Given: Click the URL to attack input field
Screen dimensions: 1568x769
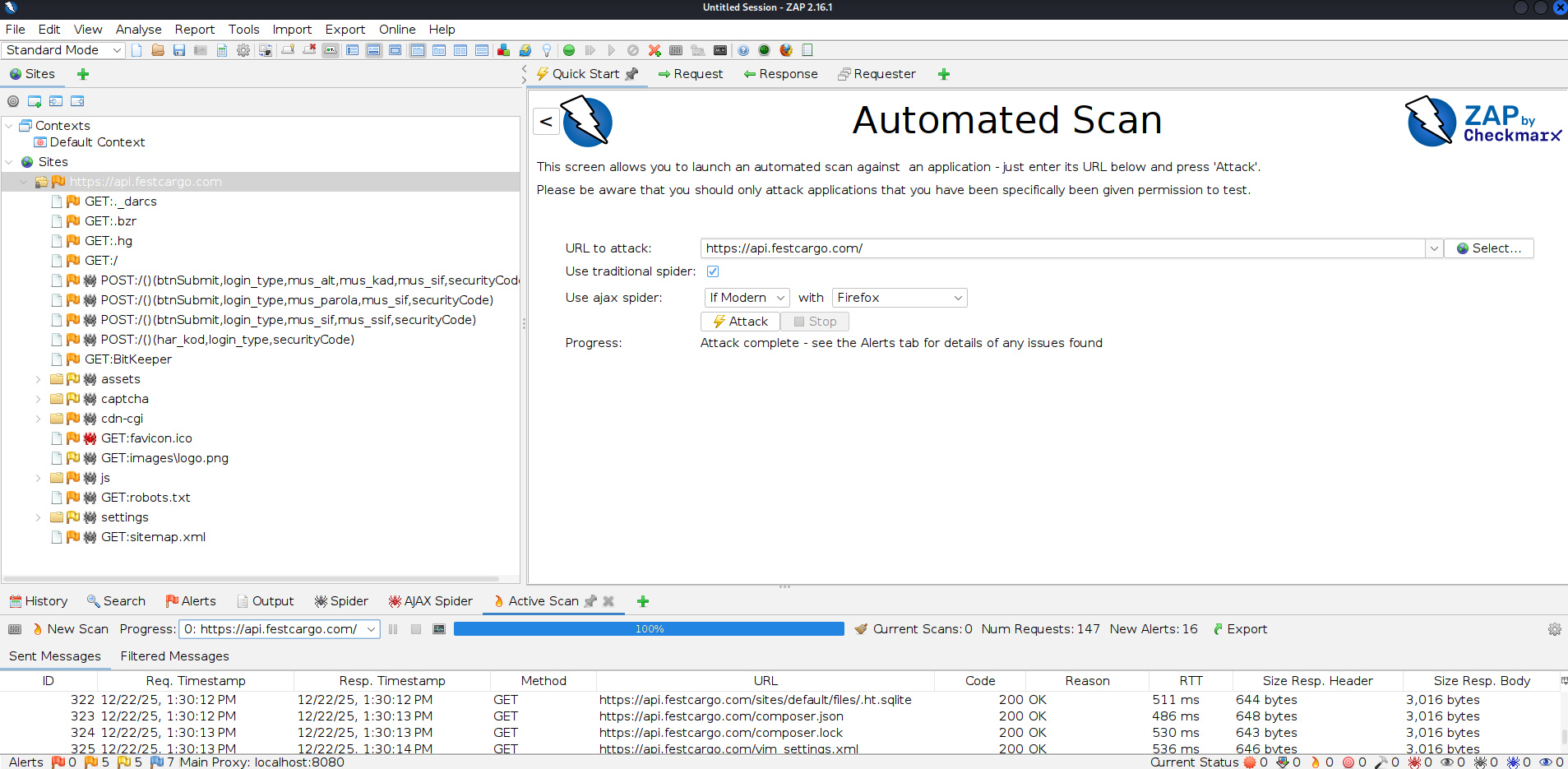Looking at the screenshot, I should coord(1063,248).
